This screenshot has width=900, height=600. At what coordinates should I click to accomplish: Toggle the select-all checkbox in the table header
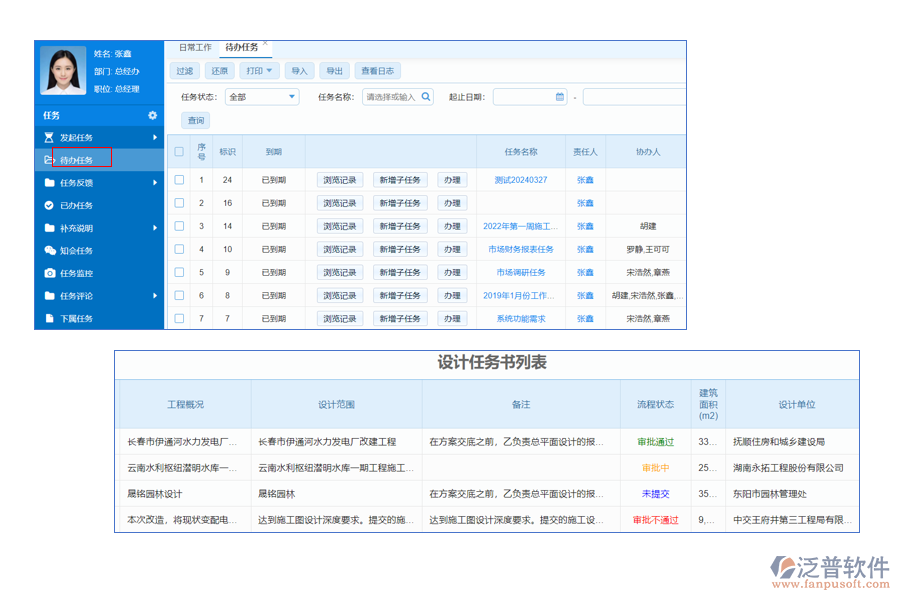pyautogui.click(x=179, y=152)
